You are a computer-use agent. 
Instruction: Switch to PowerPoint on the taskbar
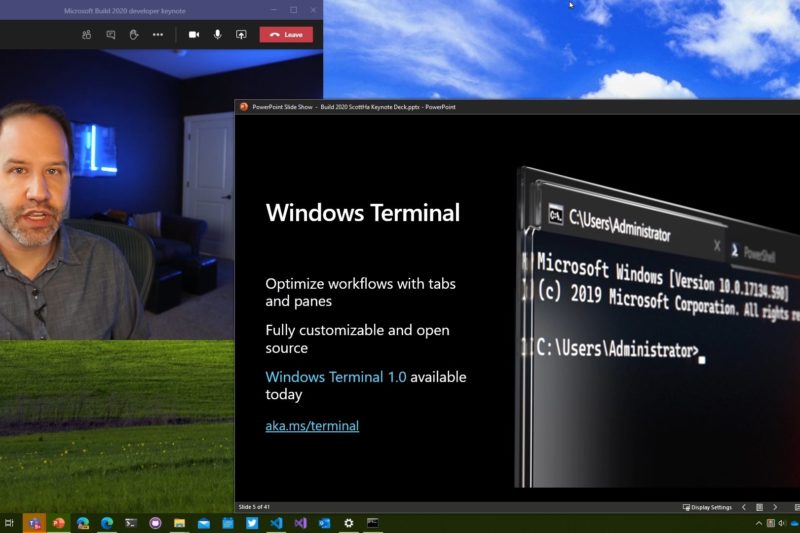pyautogui.click(x=59, y=523)
